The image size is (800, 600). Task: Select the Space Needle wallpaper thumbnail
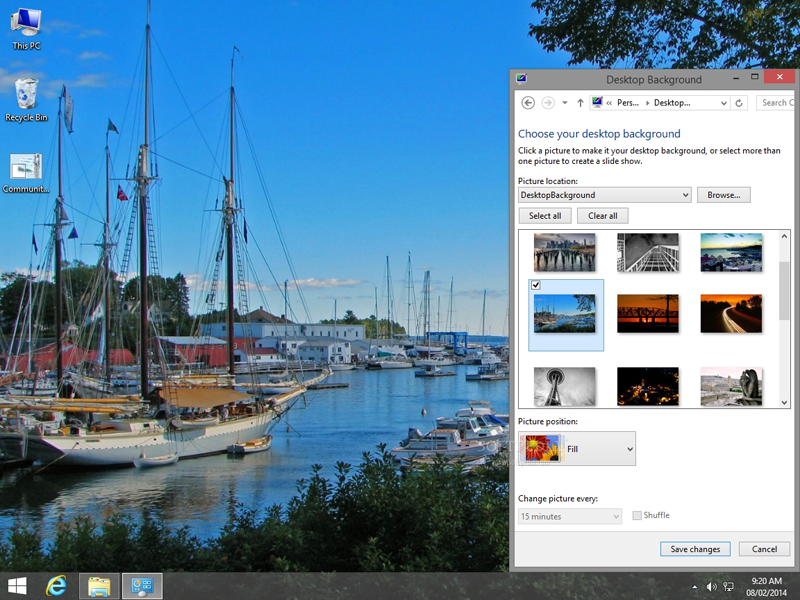565,385
